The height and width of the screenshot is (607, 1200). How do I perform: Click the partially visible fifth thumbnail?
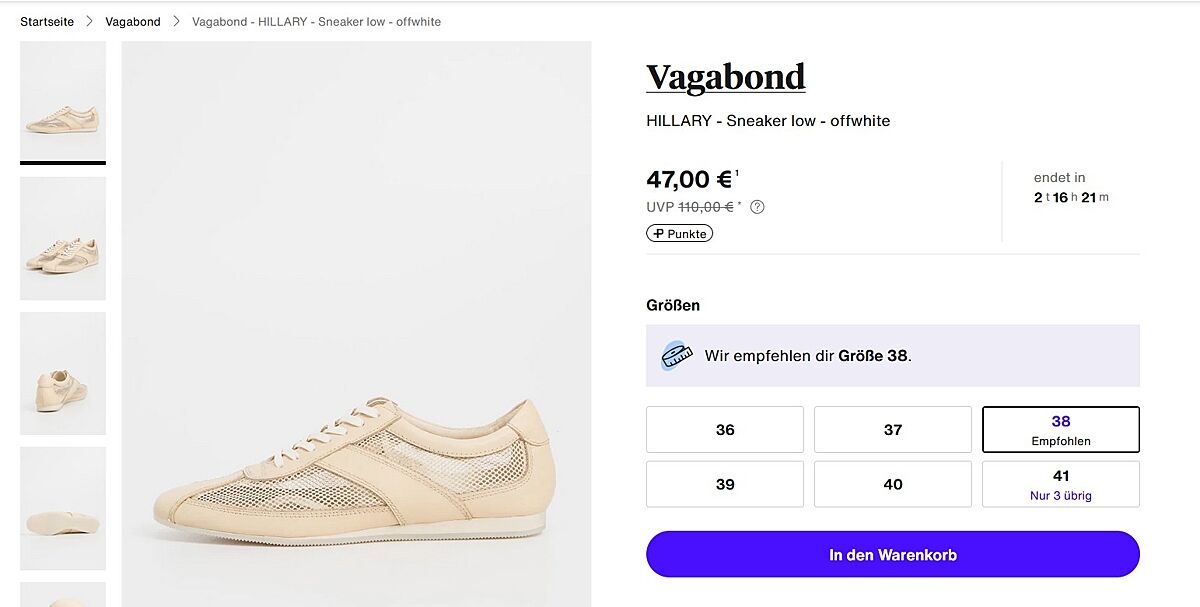click(63, 595)
